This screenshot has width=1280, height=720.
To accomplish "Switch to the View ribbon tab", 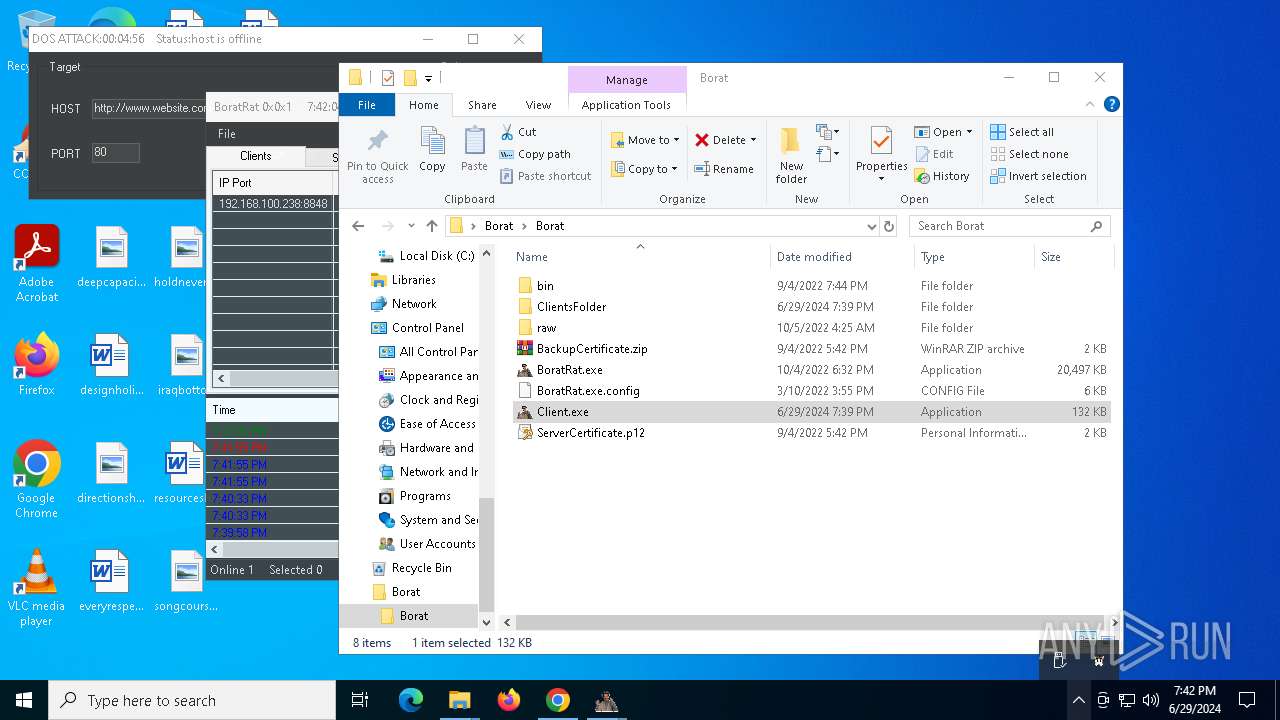I will tap(538, 105).
